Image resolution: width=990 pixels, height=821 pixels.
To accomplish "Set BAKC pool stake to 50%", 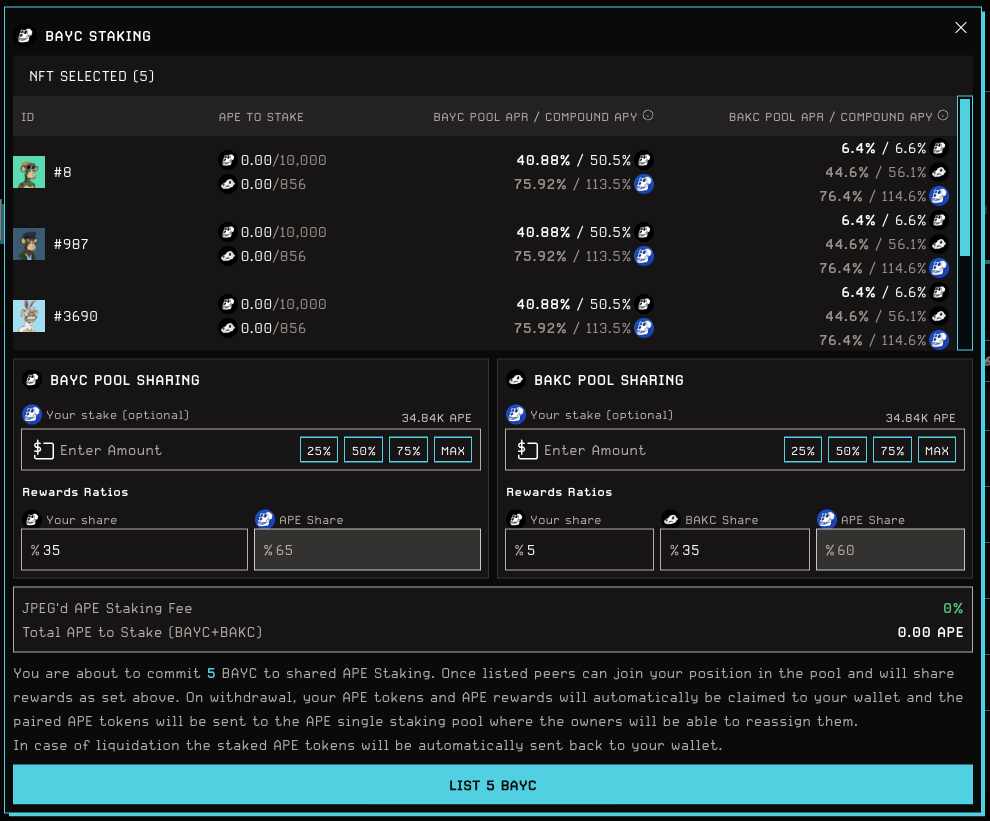I will (847, 450).
